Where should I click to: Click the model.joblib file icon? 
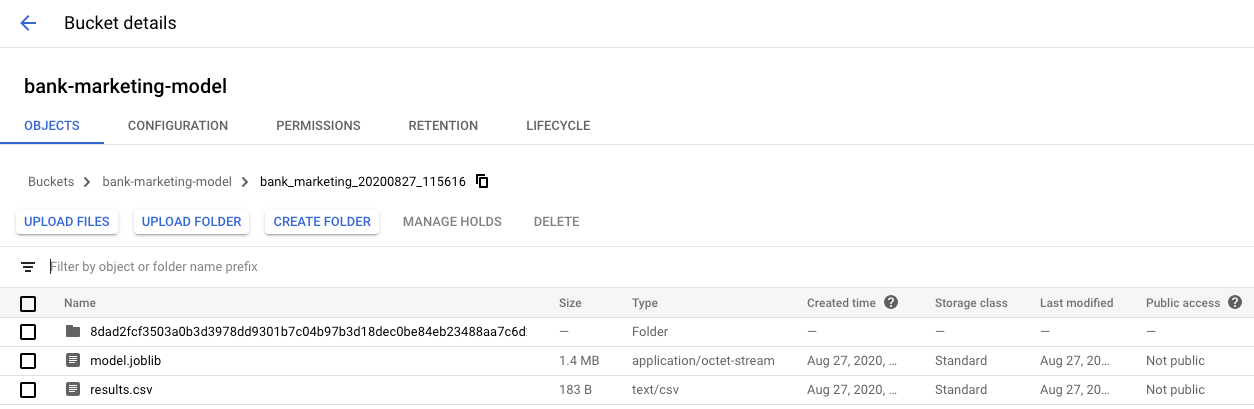(72, 360)
